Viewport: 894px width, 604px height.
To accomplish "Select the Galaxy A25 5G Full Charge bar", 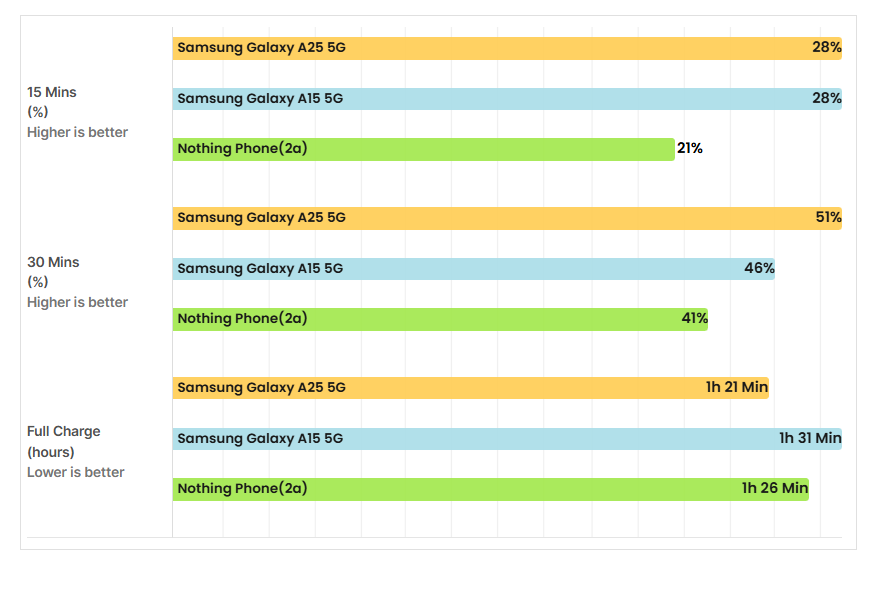I will click(470, 388).
